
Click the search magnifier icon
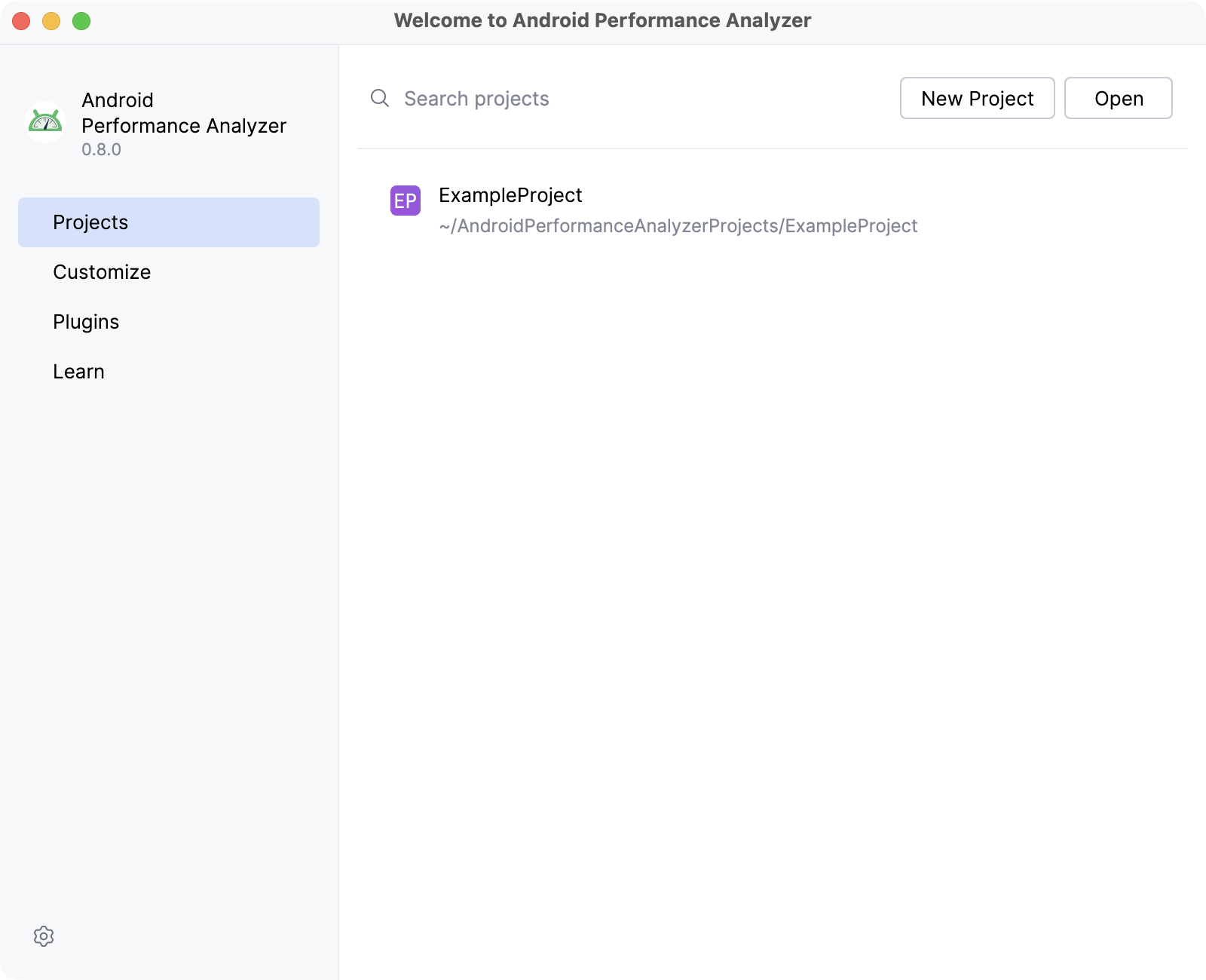[x=380, y=99]
